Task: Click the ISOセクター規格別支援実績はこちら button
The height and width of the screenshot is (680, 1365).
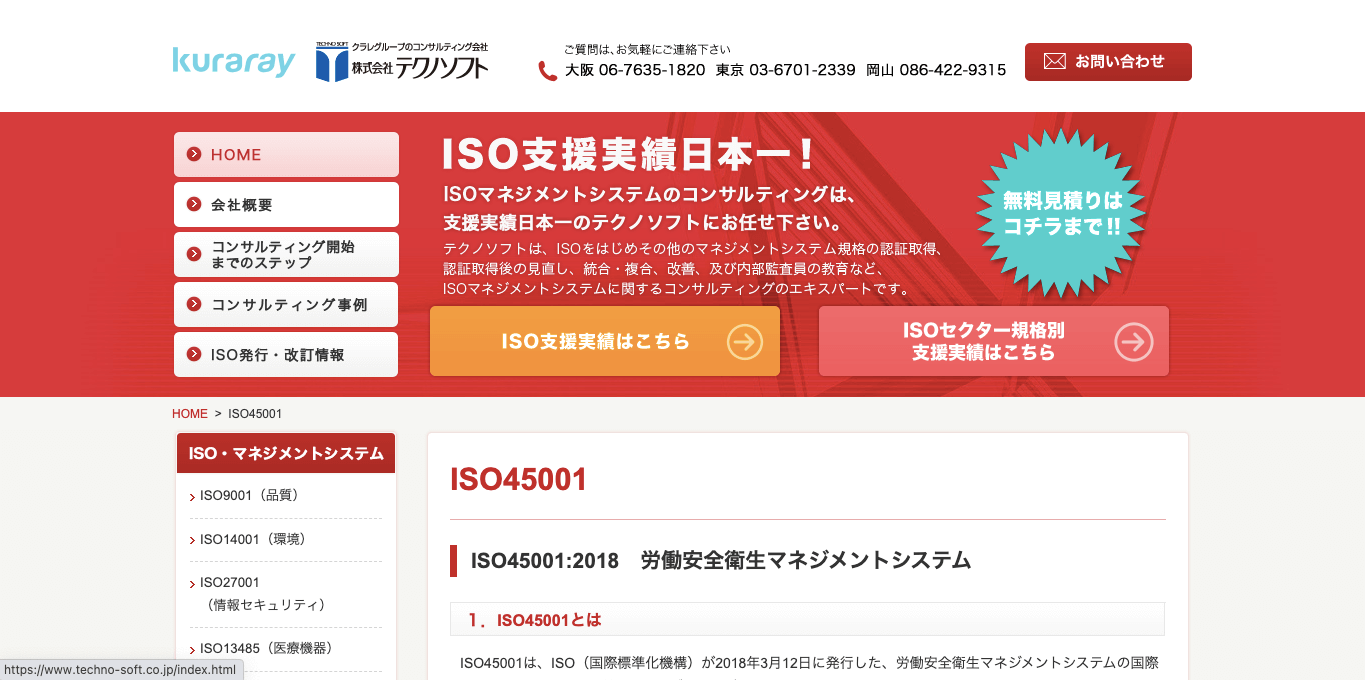Action: click(994, 341)
